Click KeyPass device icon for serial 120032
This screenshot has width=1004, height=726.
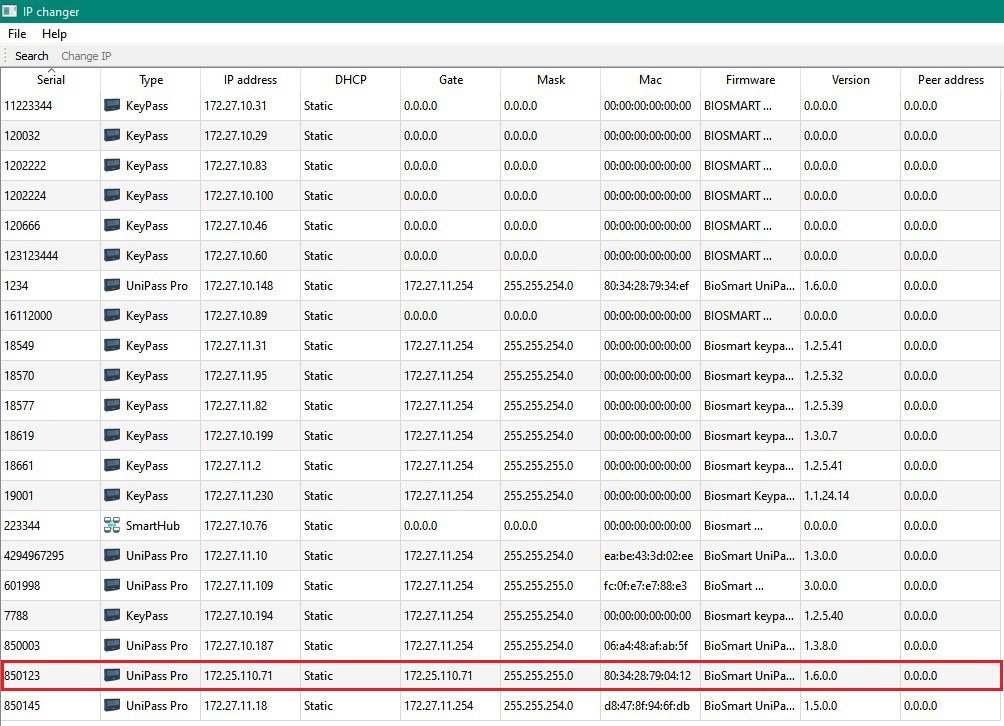[x=112, y=135]
